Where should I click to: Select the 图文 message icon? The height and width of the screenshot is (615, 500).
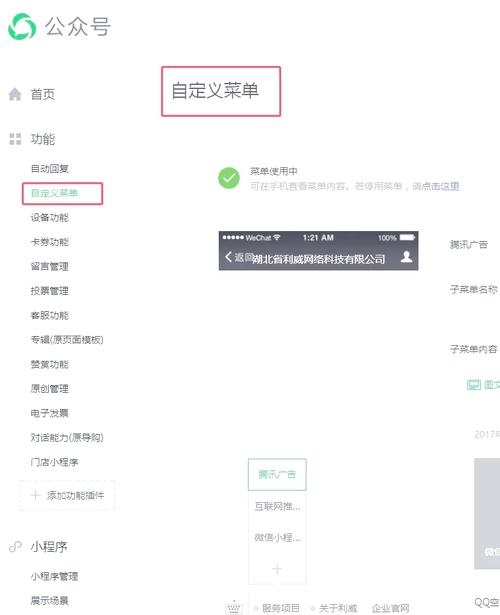click(474, 385)
